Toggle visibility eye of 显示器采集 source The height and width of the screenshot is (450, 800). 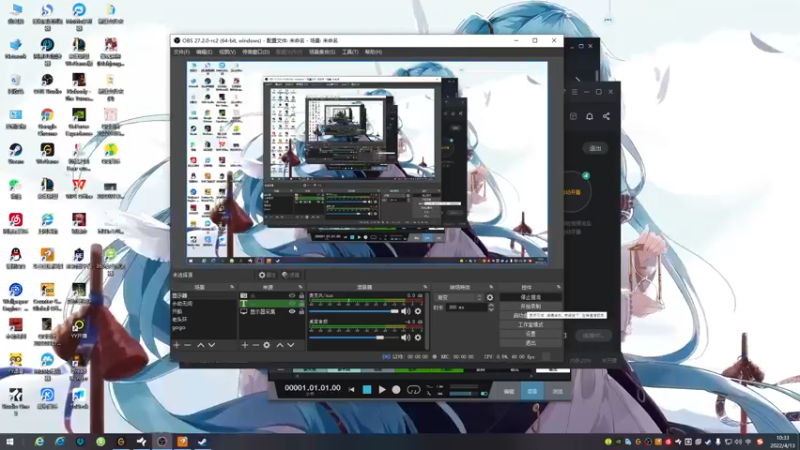point(292,312)
